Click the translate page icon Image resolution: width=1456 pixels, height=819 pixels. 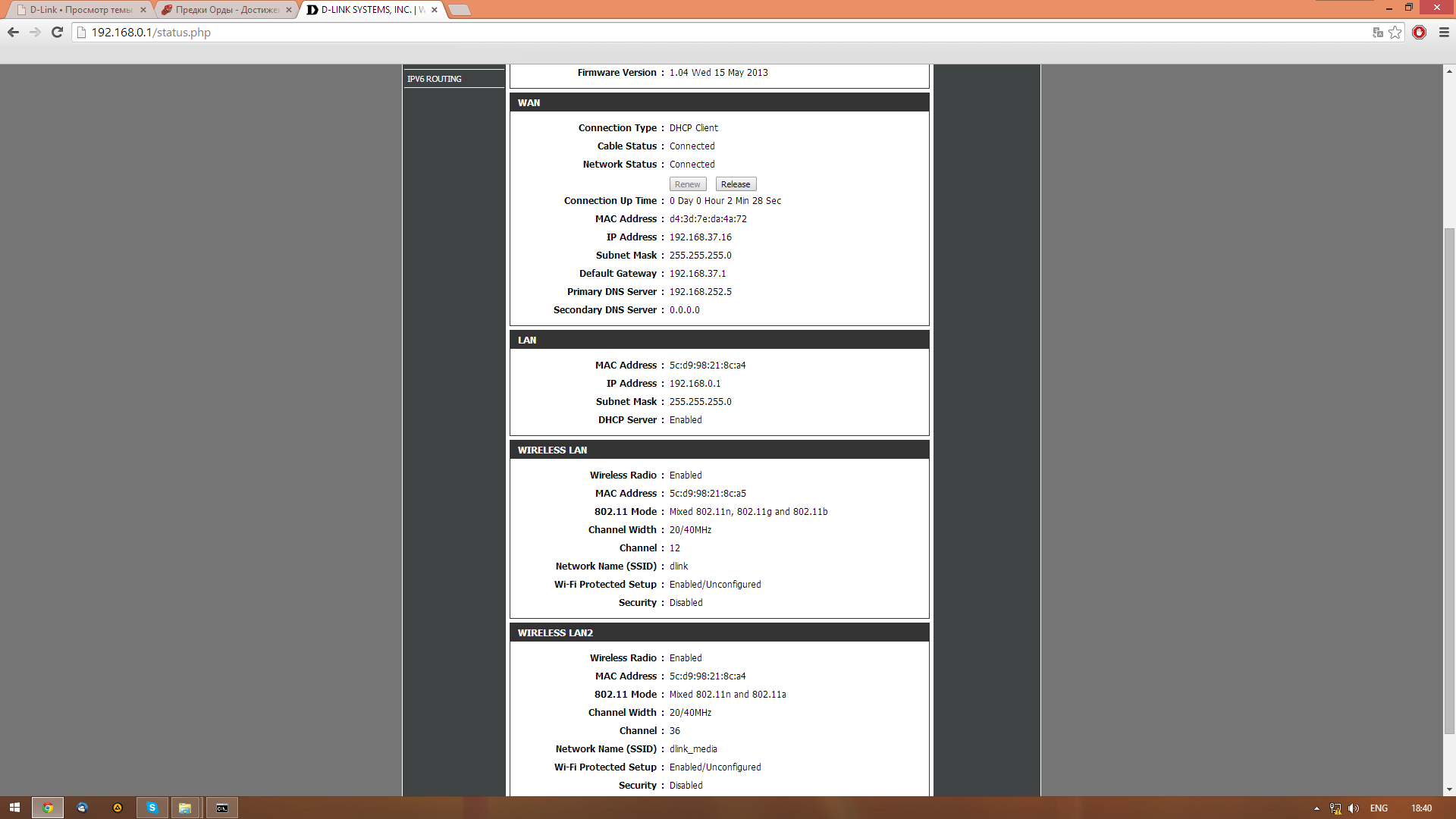point(1378,33)
